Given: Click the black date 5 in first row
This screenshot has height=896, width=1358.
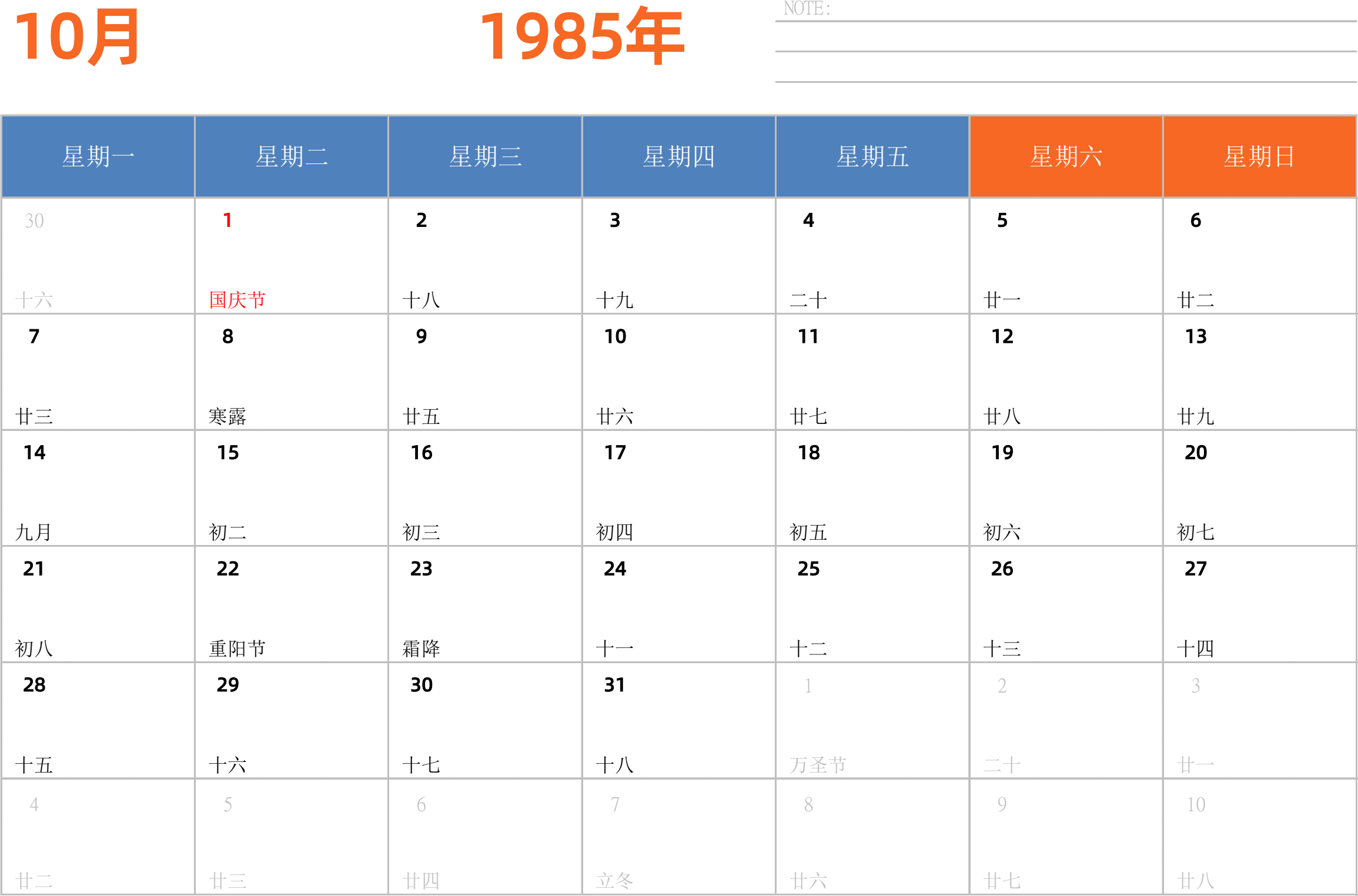Looking at the screenshot, I should coord(1002,220).
